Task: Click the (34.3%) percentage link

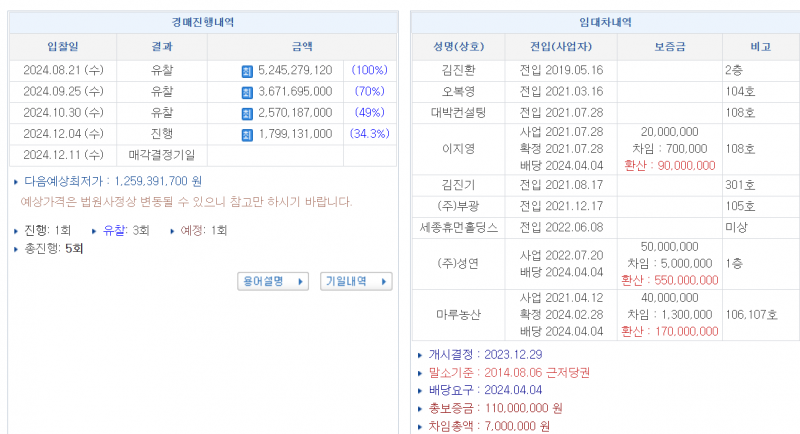Action: click(x=369, y=134)
